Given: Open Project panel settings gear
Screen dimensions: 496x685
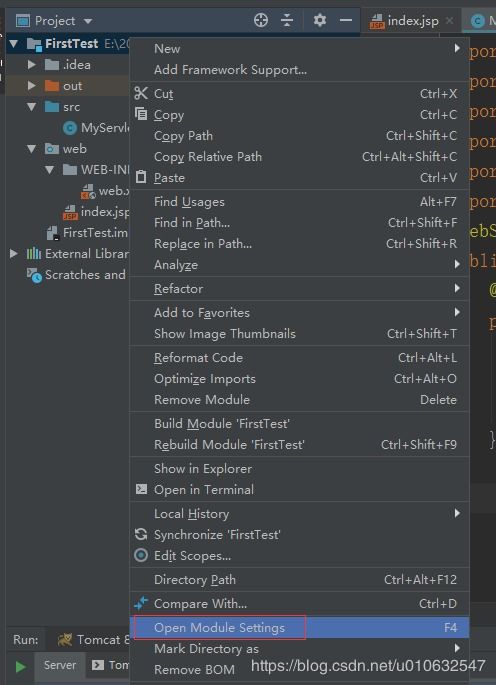Looking at the screenshot, I should pyautogui.click(x=320, y=20).
